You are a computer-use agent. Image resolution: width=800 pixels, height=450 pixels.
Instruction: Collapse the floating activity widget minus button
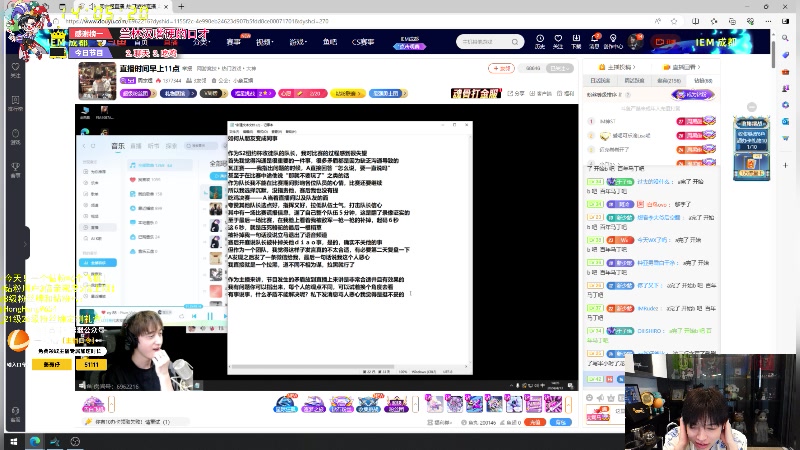pos(752,107)
